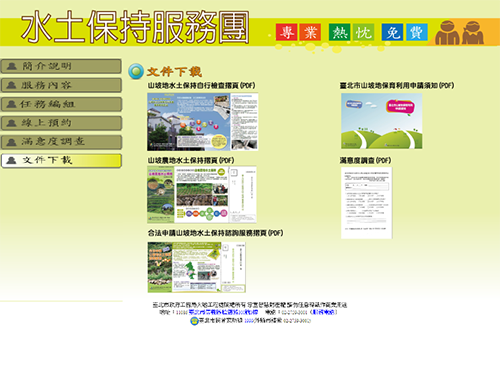
Task: Click the person icon on 簡介說明 button
Action: 12,66
